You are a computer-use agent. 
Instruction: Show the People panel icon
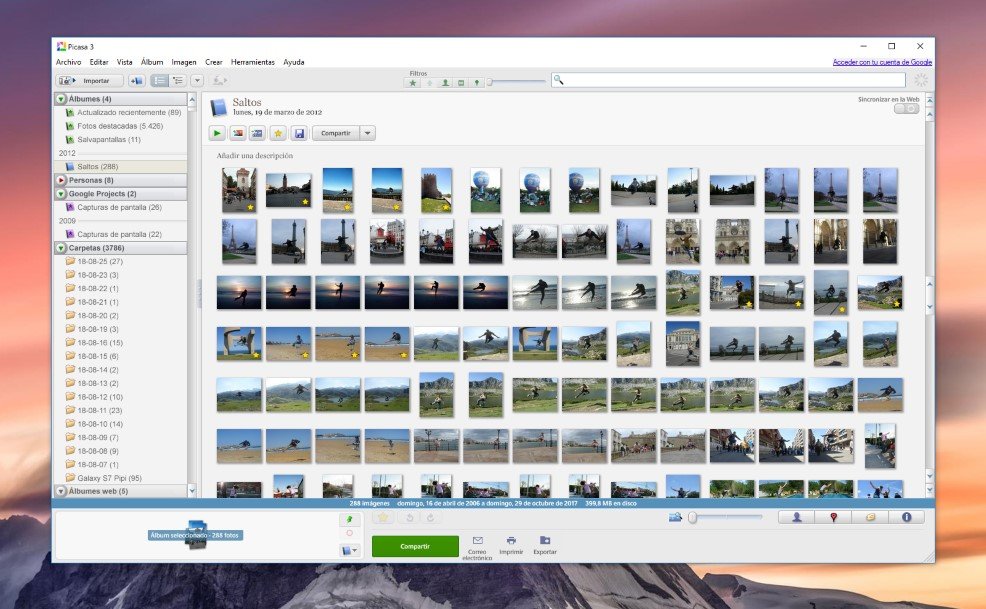tap(797, 517)
